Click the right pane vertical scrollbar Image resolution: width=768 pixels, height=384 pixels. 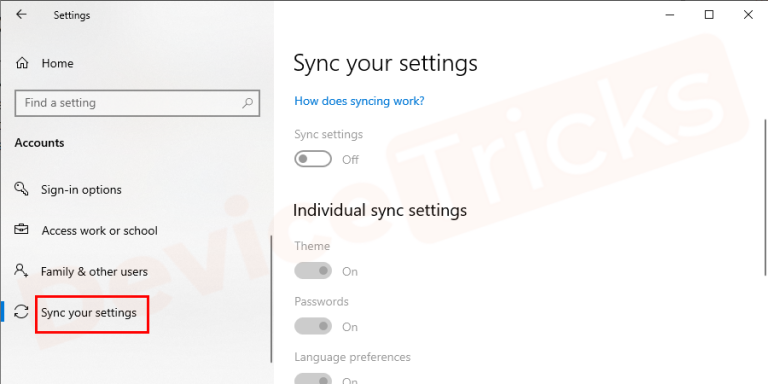pyautogui.click(x=765, y=196)
